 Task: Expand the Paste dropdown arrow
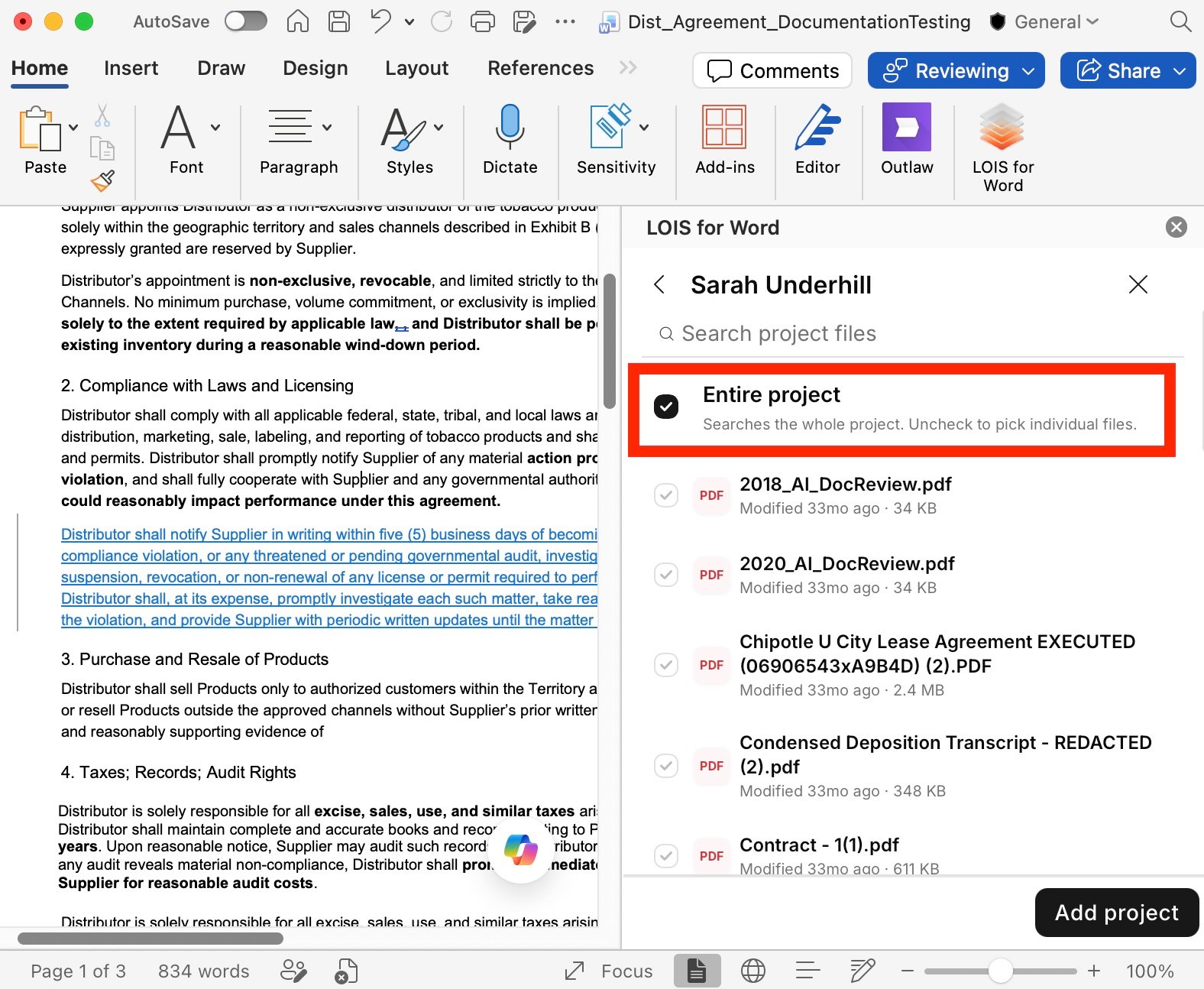(73, 128)
